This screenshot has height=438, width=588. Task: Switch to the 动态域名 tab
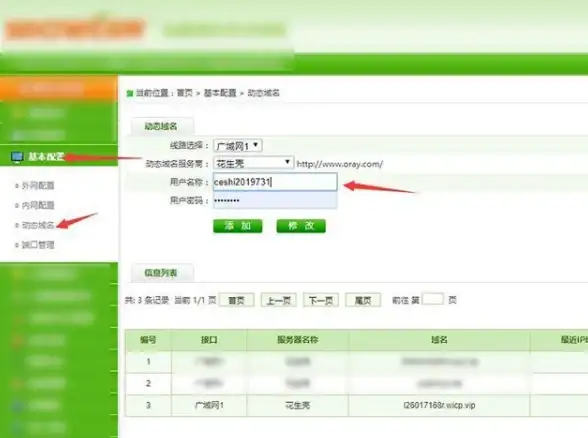coord(162,126)
